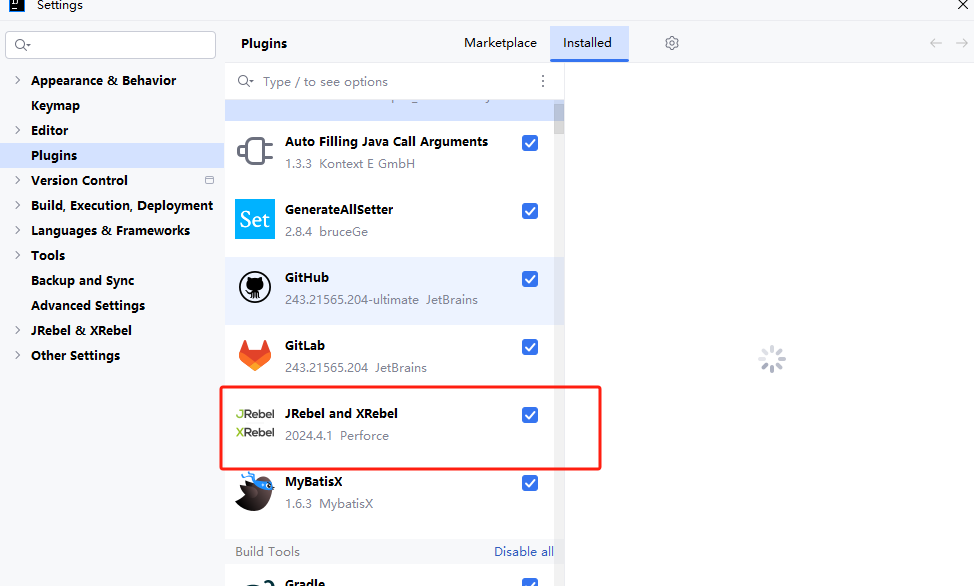Viewport: 974px width, 586px height.
Task: Open the plugins gear settings icon
Action: pyautogui.click(x=672, y=43)
